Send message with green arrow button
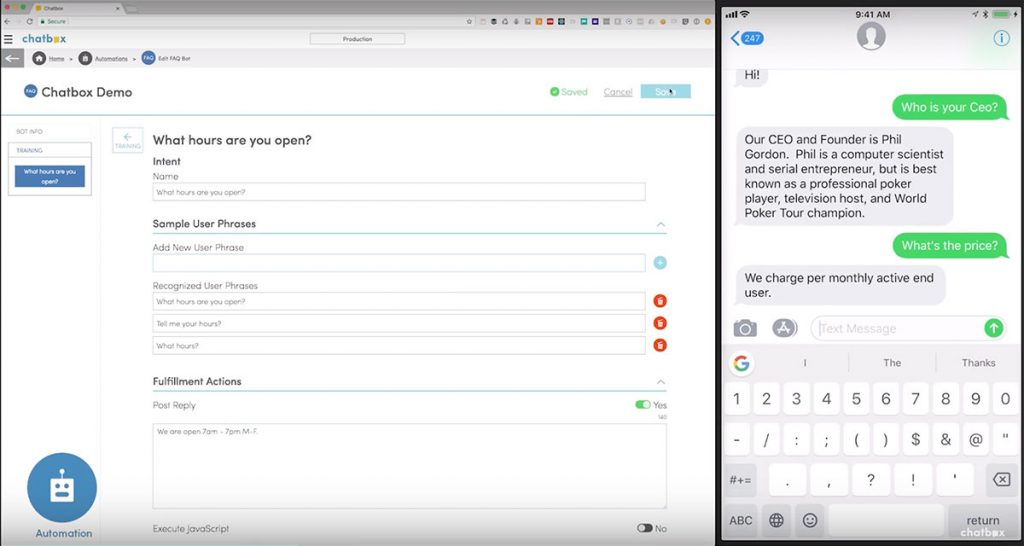 point(993,328)
